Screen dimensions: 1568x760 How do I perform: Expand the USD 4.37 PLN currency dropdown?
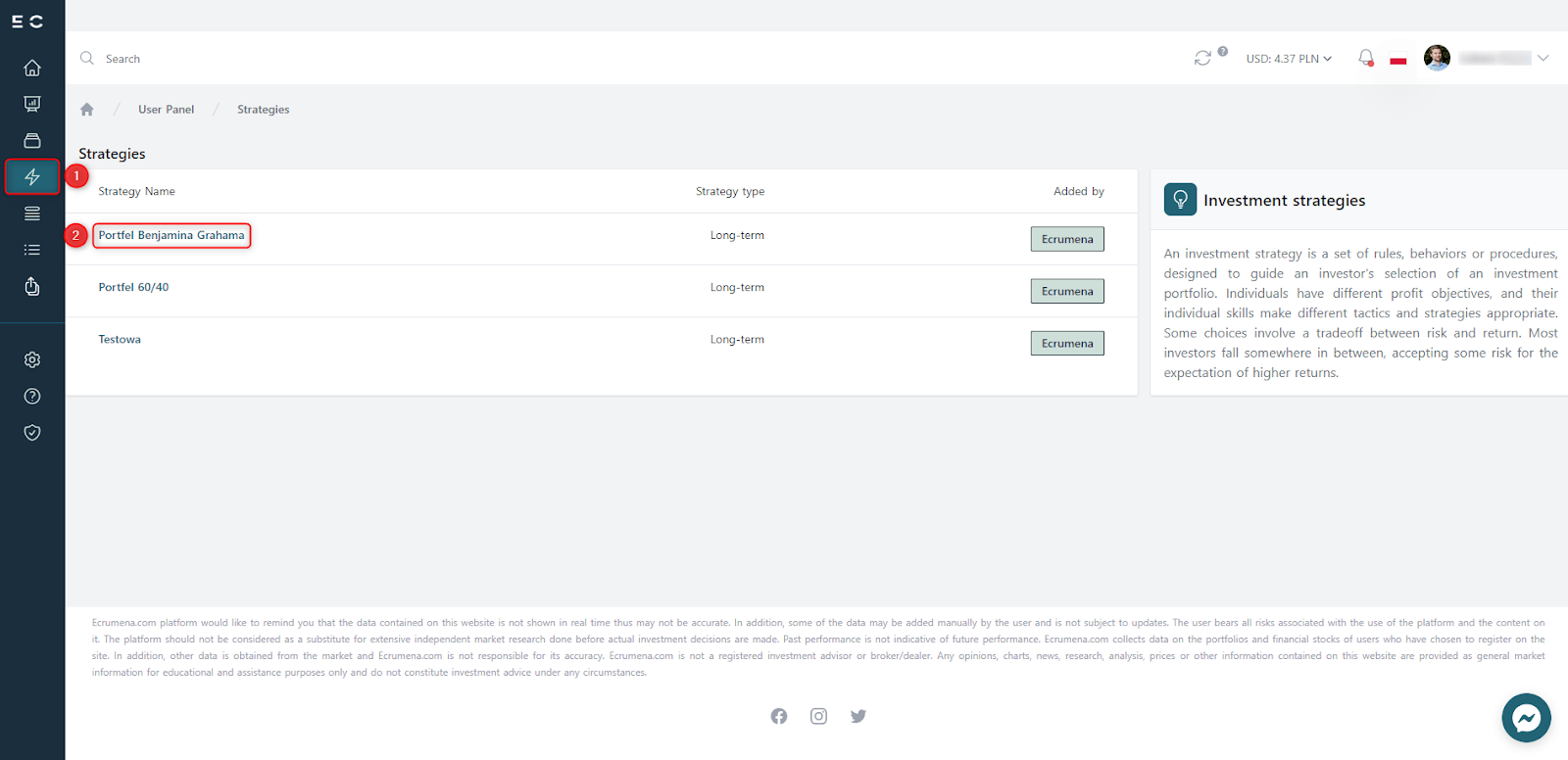point(1289,59)
